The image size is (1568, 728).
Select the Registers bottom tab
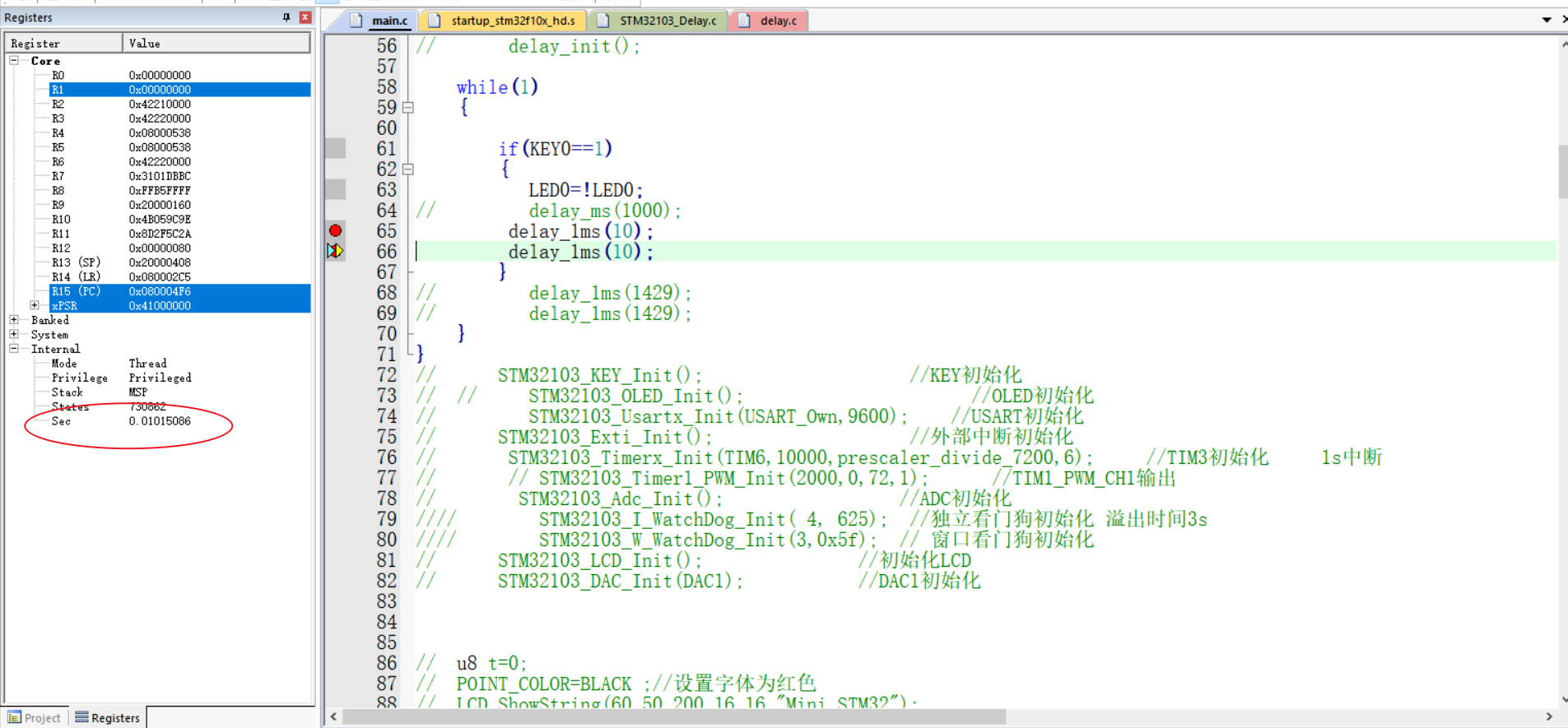(108, 717)
